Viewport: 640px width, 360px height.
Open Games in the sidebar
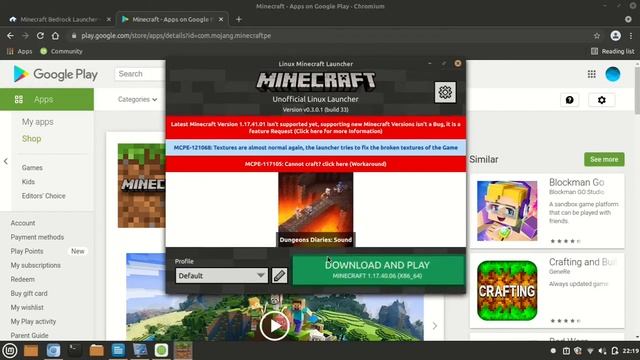[x=32, y=168]
